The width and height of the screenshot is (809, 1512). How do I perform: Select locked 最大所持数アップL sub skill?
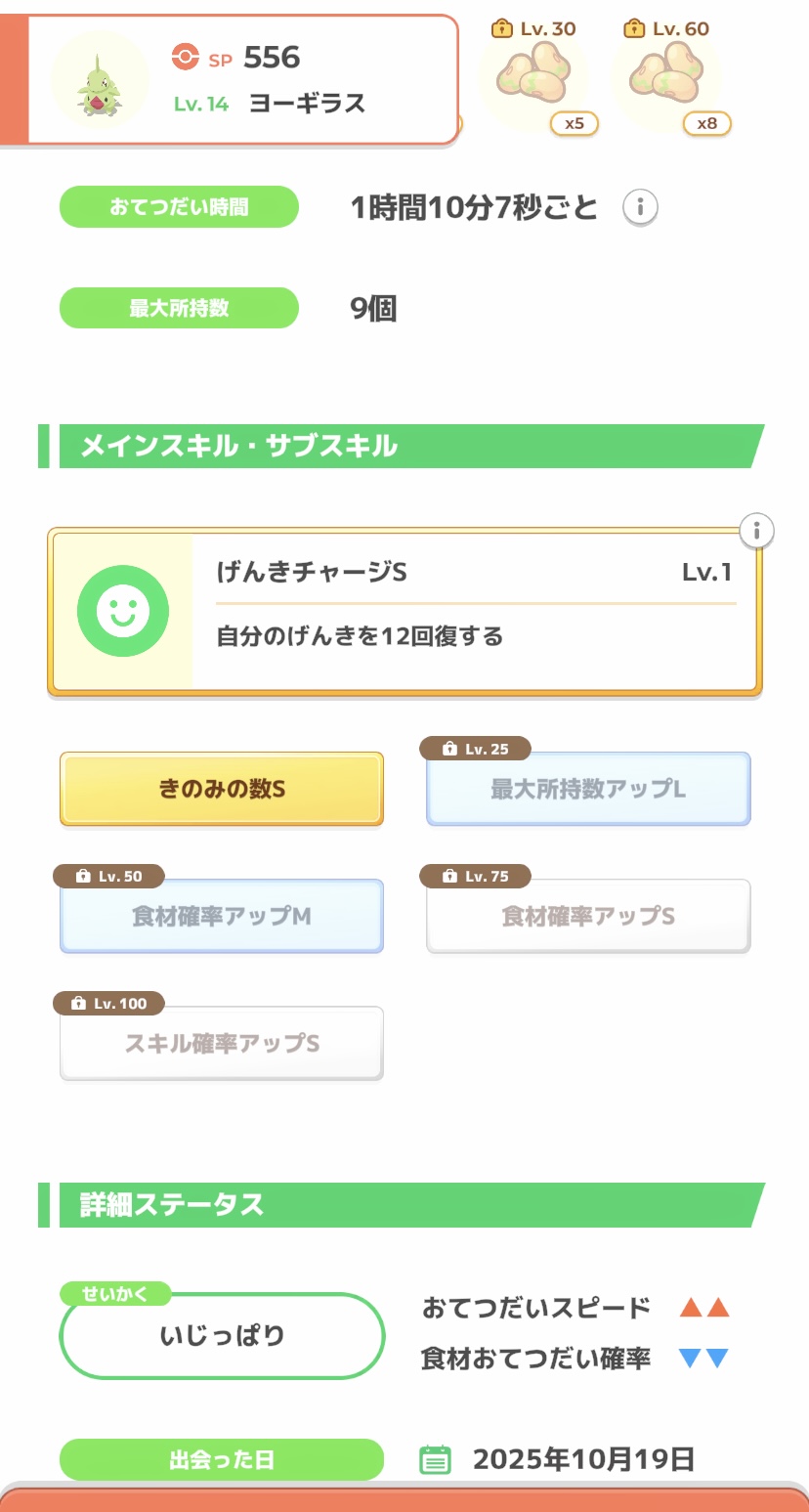tap(588, 789)
